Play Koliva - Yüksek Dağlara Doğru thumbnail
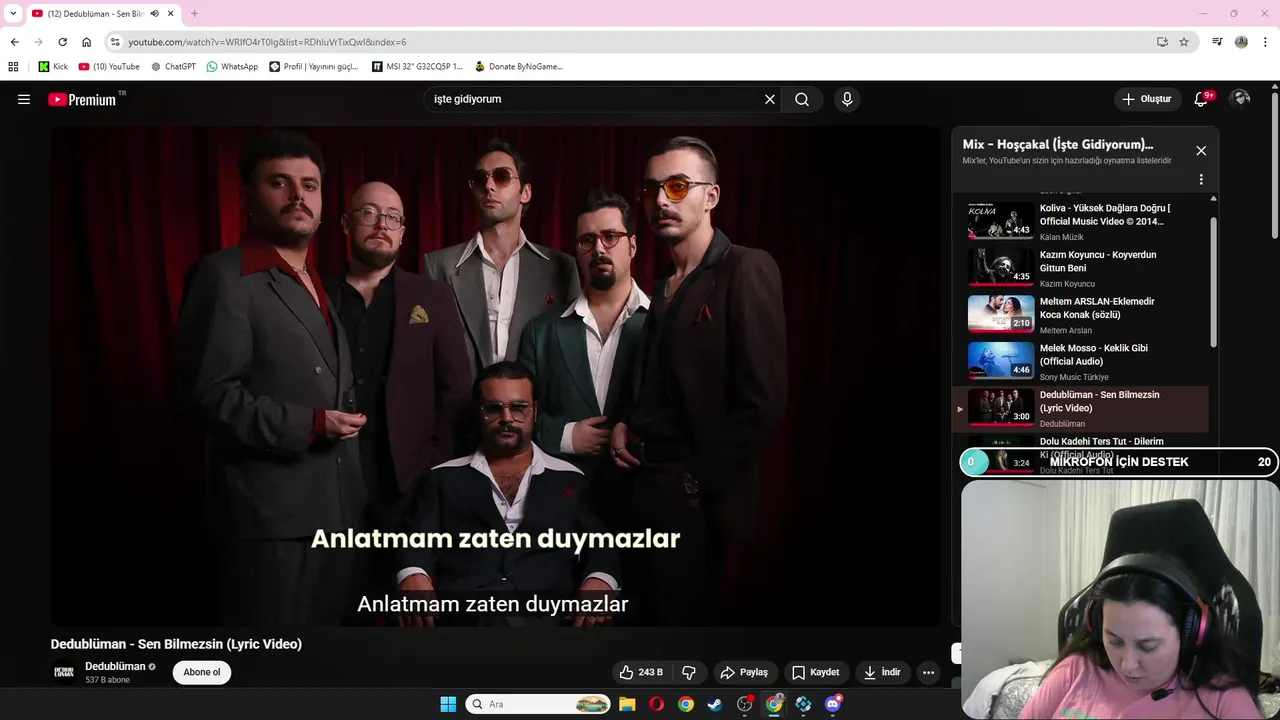The height and width of the screenshot is (720, 1280). [x=1001, y=221]
